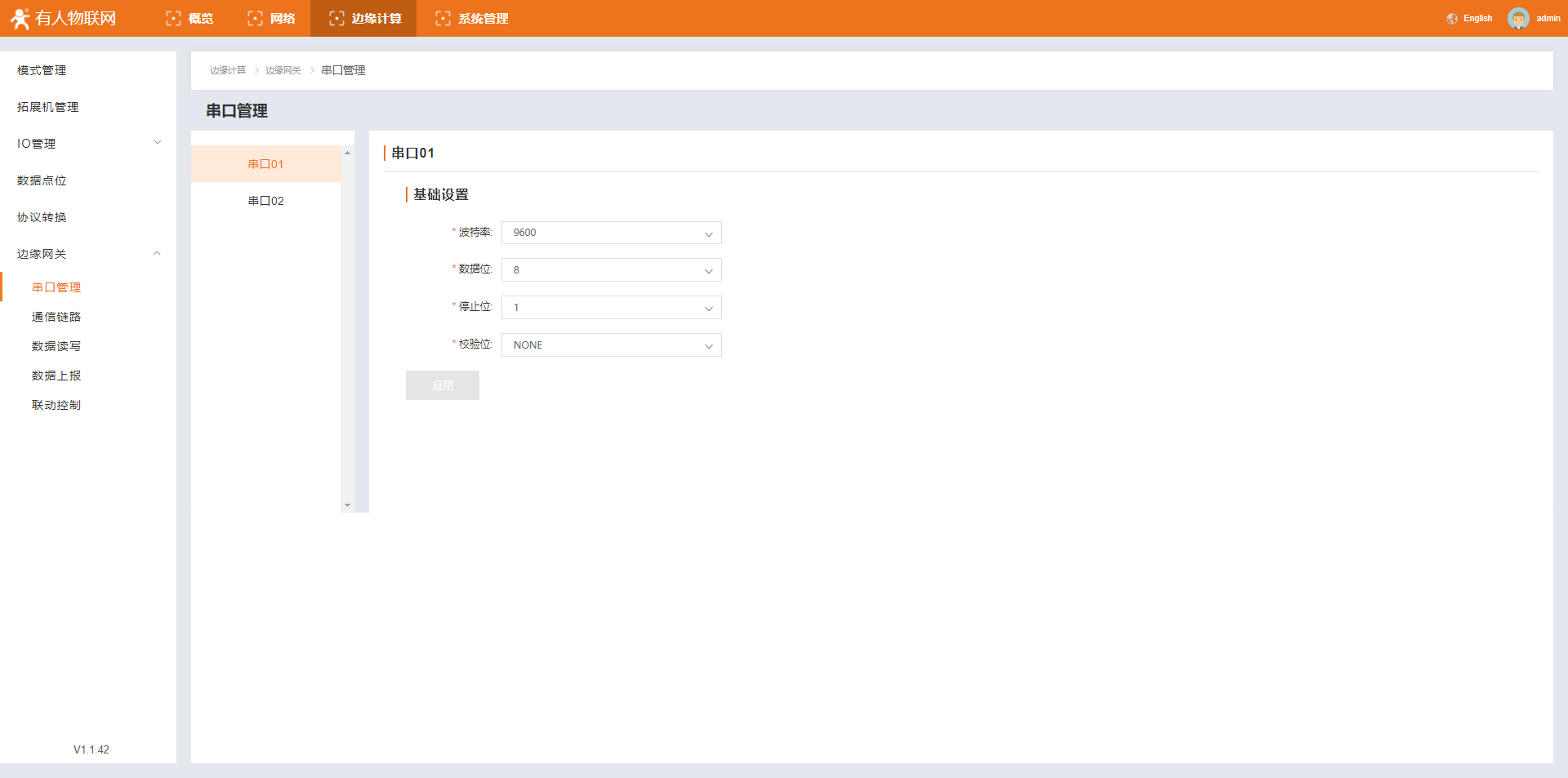
Task: Click the admin user avatar
Action: tap(1518, 19)
